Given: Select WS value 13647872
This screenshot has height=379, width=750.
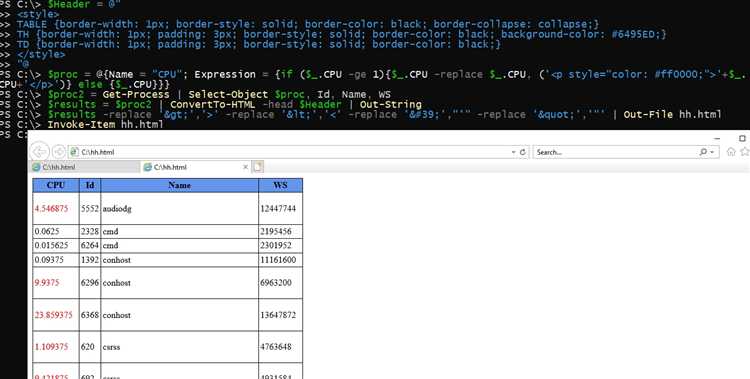Looking at the screenshot, I should (x=278, y=315).
